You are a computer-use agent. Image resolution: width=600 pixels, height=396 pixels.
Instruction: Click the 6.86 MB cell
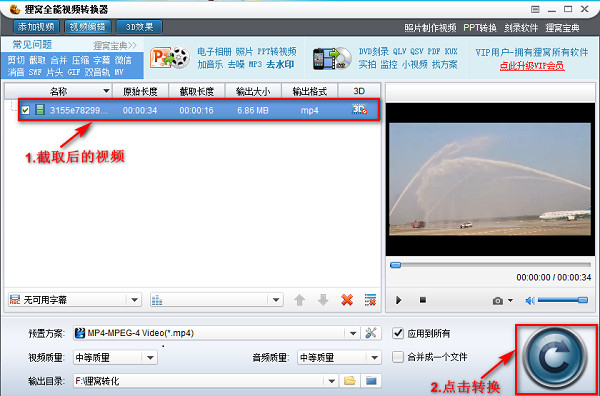tap(253, 111)
